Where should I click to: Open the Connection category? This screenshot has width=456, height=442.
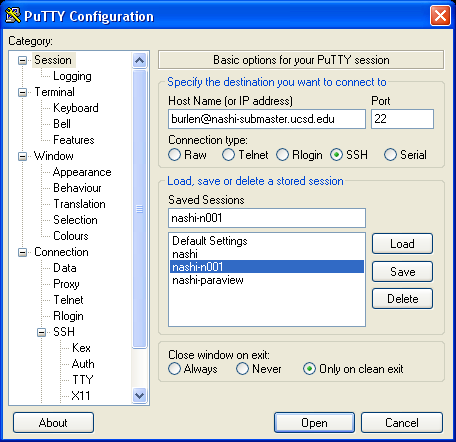point(61,252)
